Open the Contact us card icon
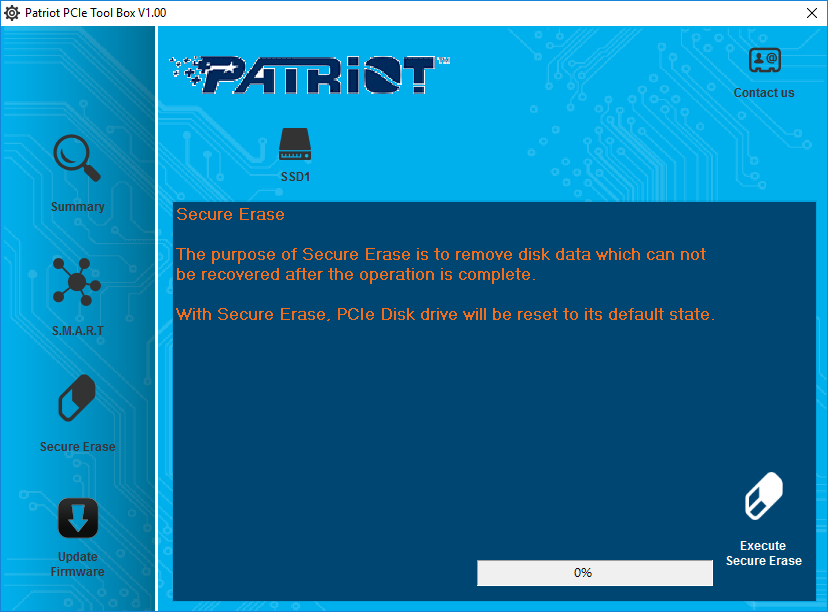828x612 pixels. pos(765,60)
